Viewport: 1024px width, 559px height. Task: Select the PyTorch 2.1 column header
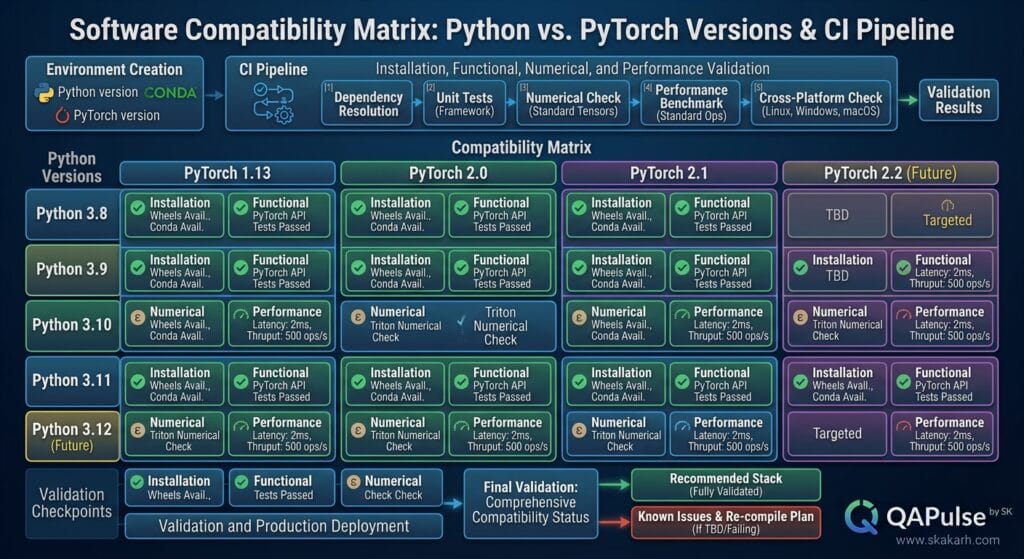[x=669, y=174]
